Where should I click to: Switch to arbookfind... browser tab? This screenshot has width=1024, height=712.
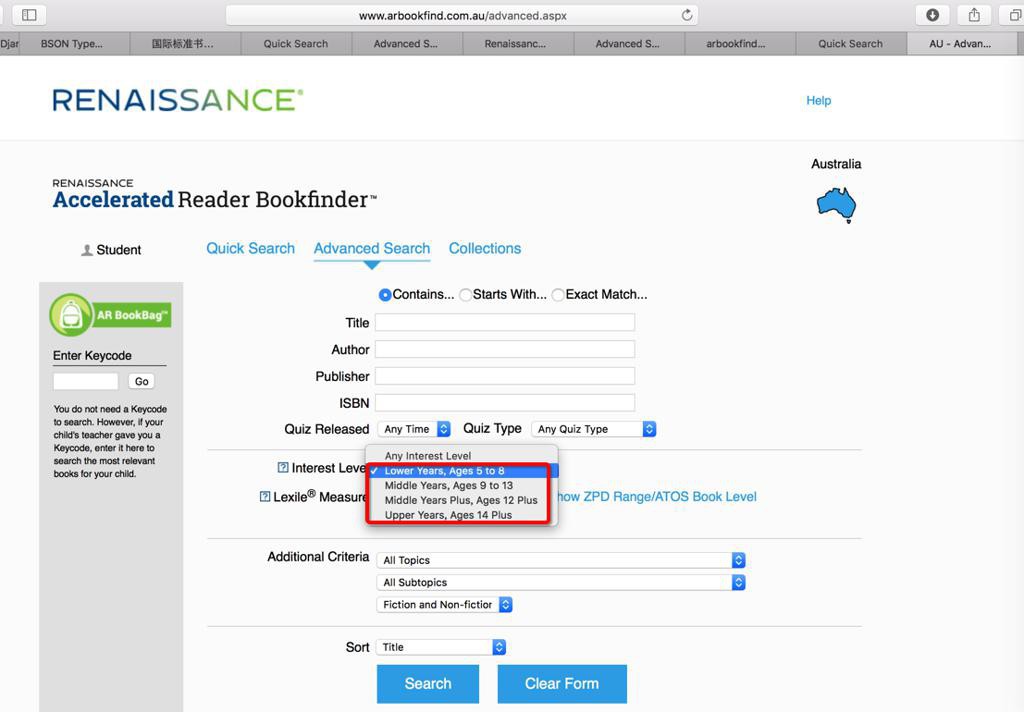(x=736, y=44)
